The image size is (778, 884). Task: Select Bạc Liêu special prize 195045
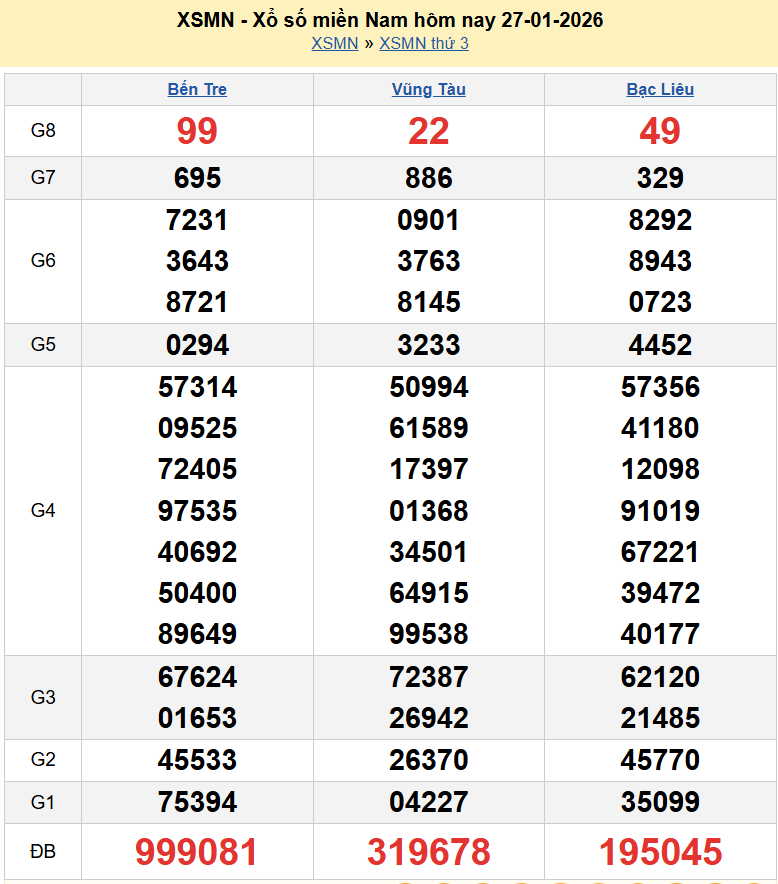coord(660,852)
